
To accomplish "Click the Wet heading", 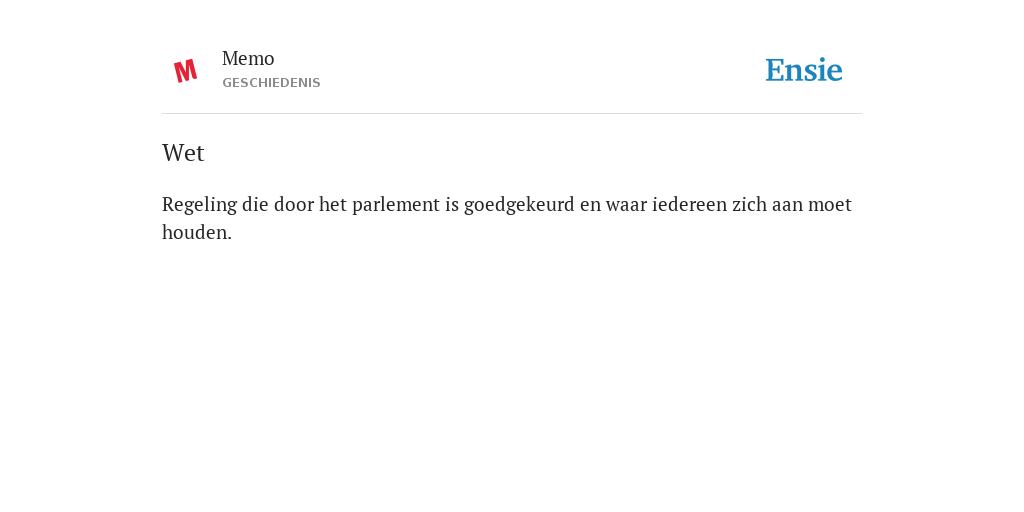I will pos(183,153).
